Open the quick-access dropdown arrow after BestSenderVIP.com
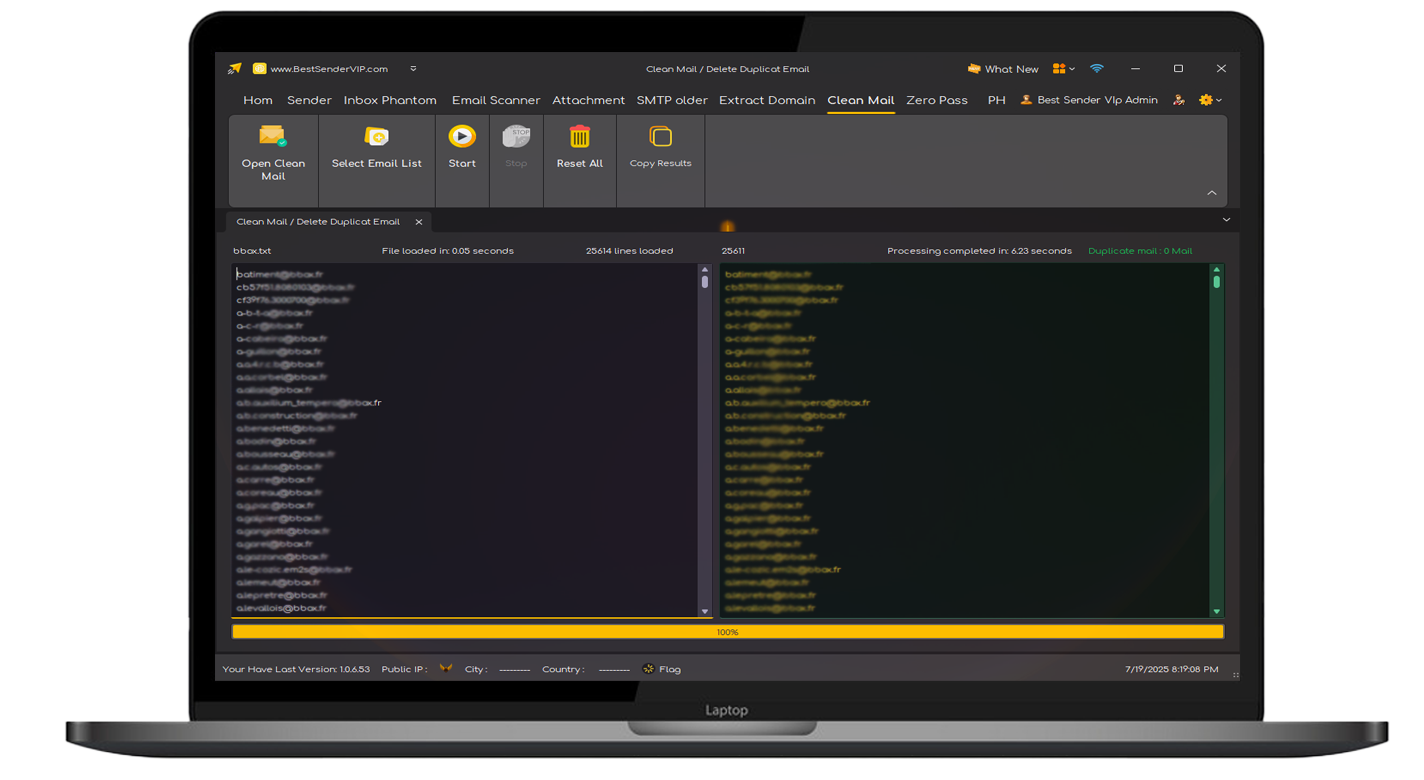Viewport: 1424px width, 780px height. (x=413, y=69)
